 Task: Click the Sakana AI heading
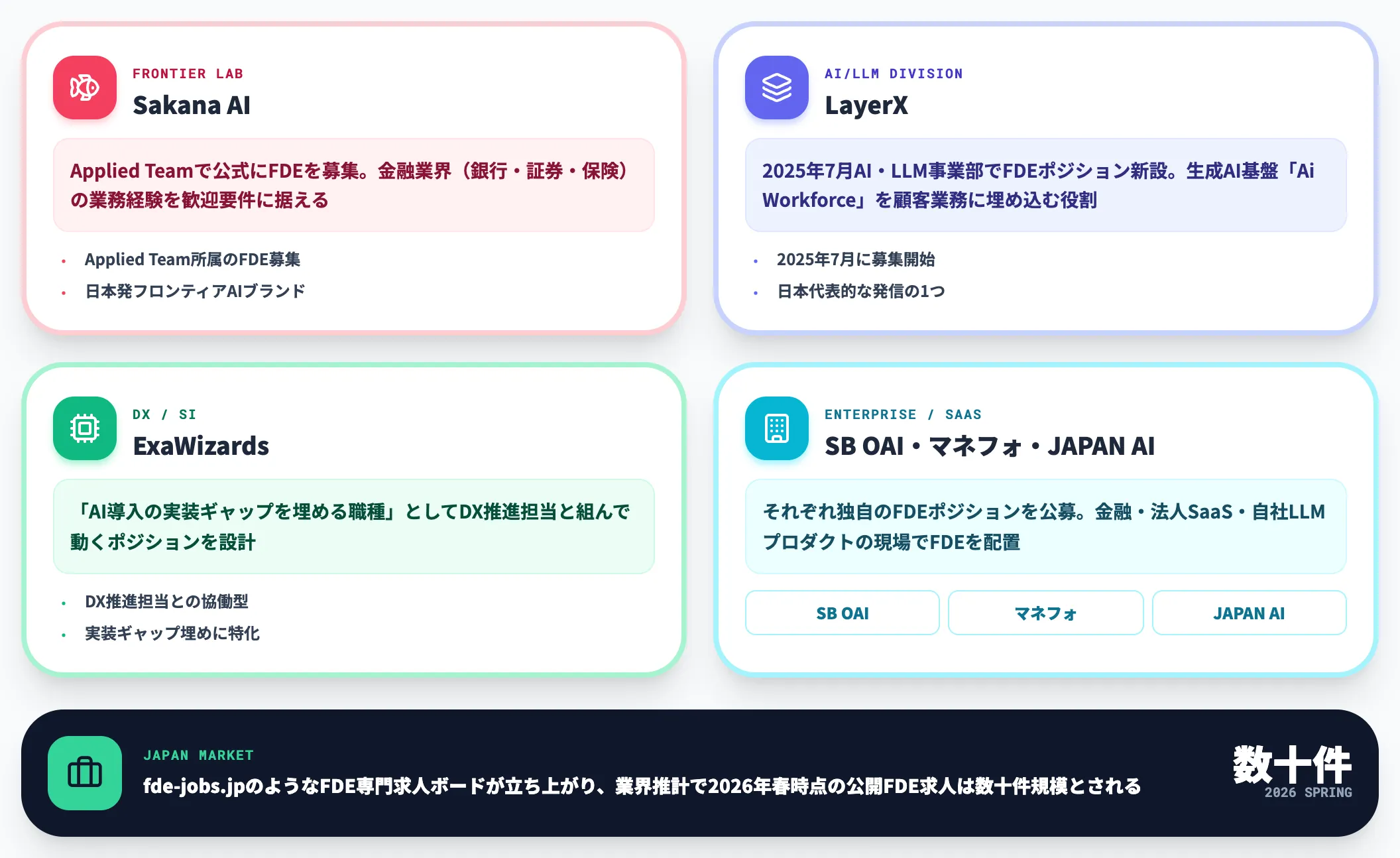pos(192,105)
